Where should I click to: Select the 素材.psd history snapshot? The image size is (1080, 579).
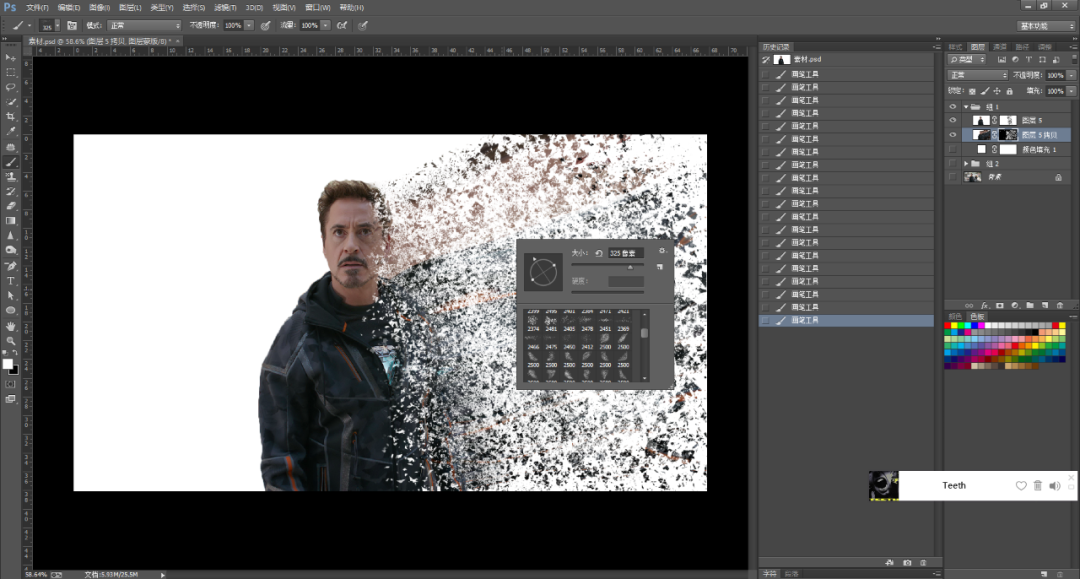pyautogui.click(x=847, y=60)
